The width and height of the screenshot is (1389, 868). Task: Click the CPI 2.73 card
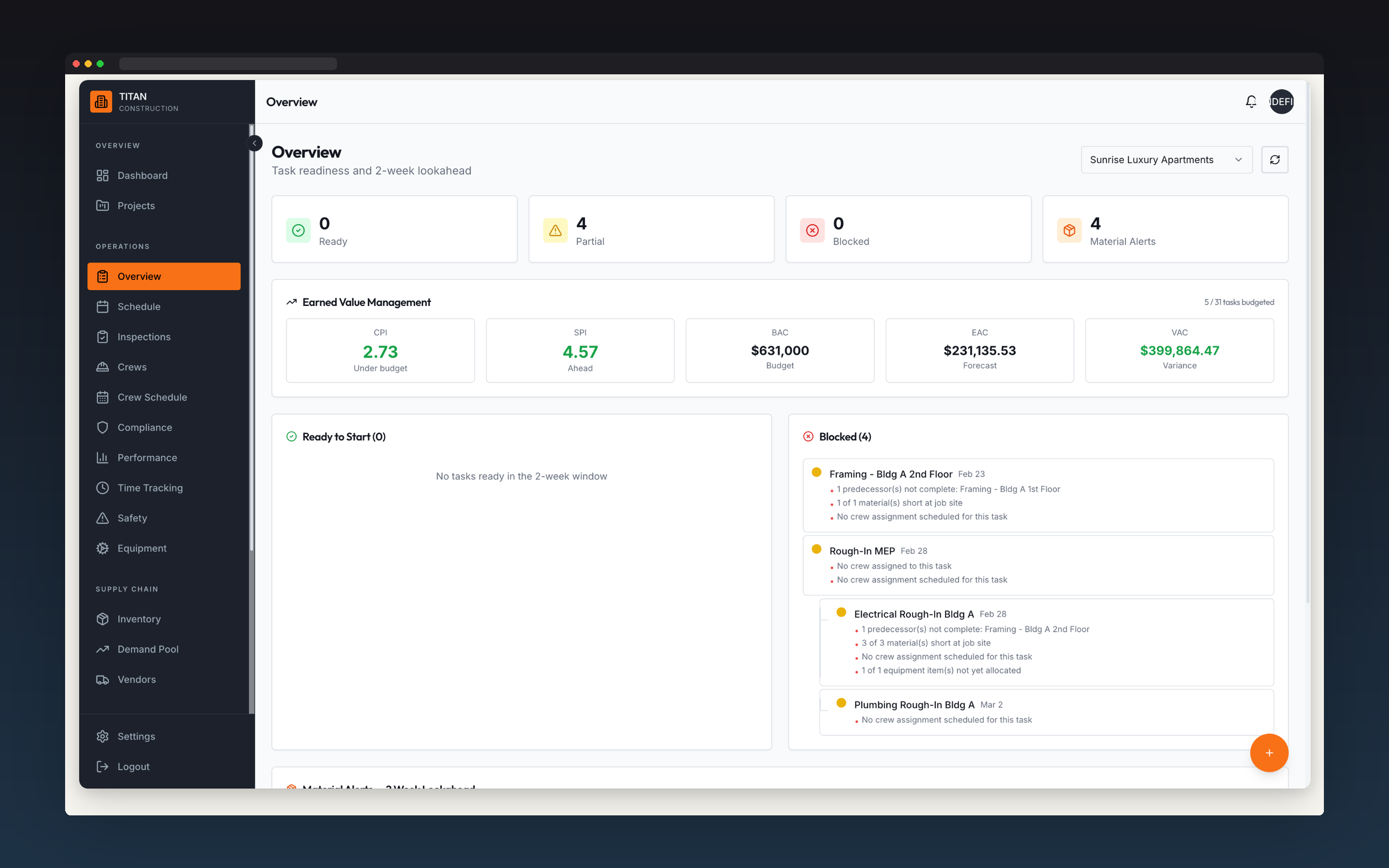(x=380, y=350)
